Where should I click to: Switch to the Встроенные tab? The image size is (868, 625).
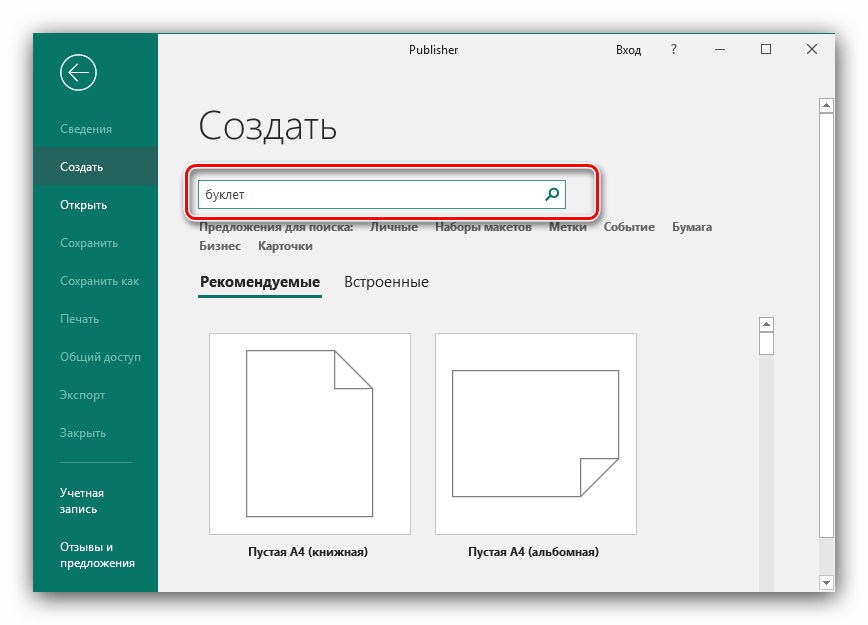[386, 282]
